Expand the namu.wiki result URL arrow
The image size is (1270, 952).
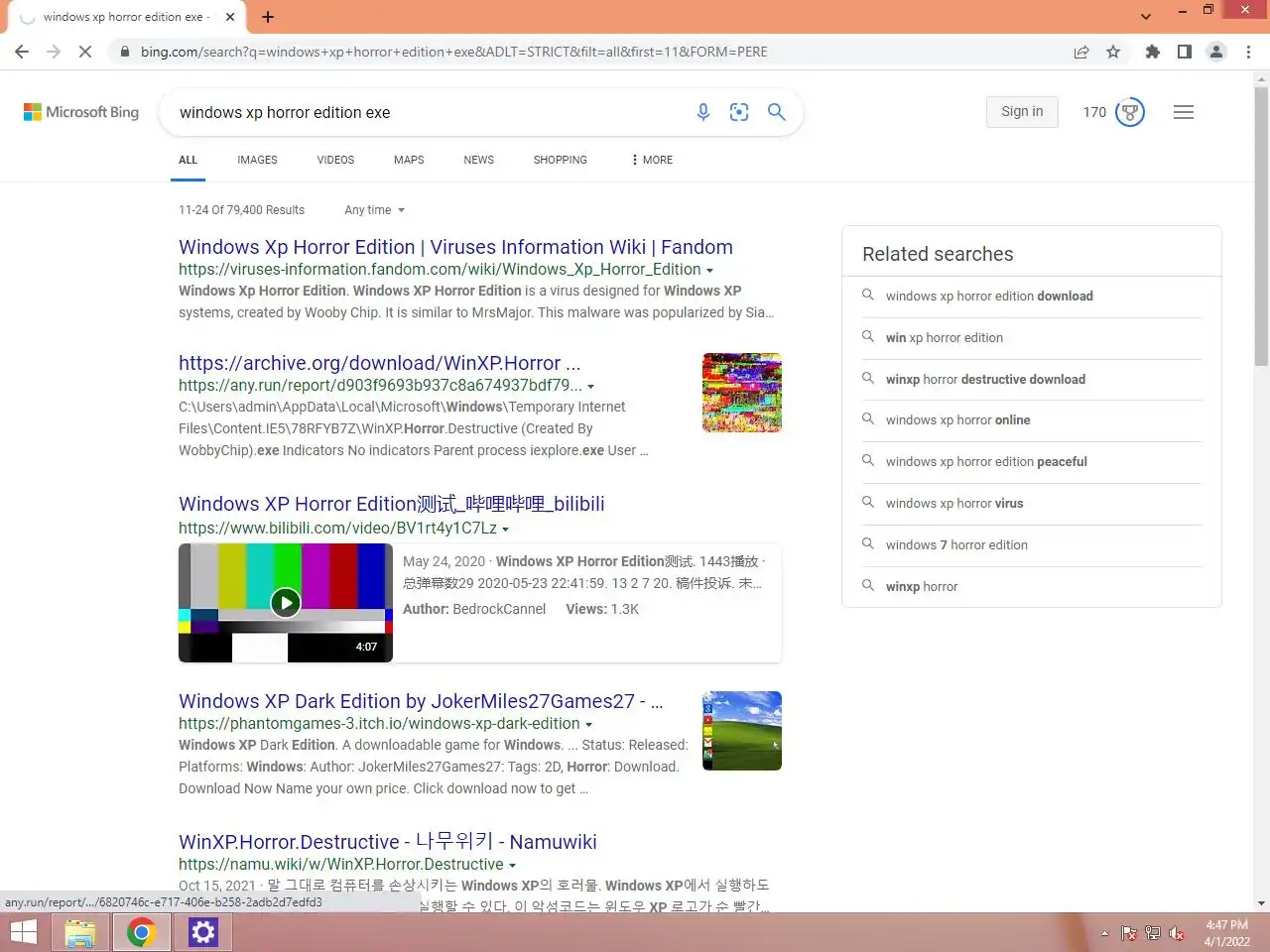point(512,865)
